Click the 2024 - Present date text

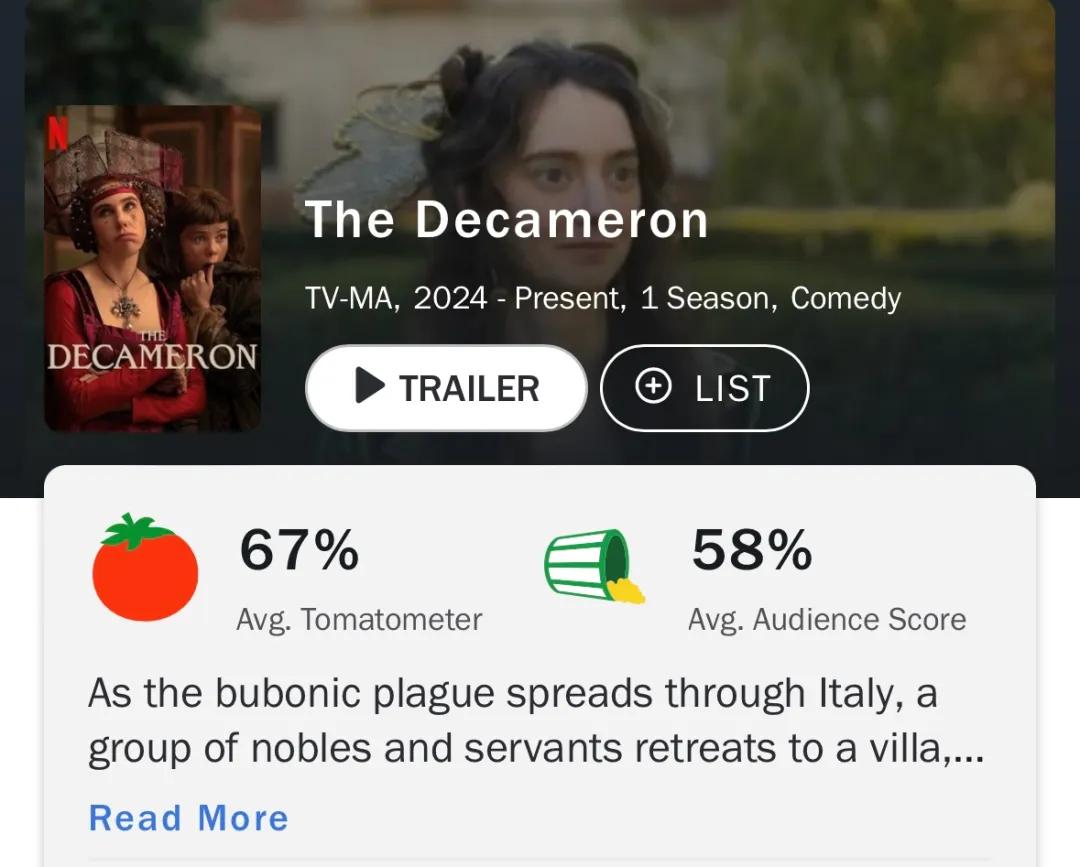pyautogui.click(x=519, y=298)
